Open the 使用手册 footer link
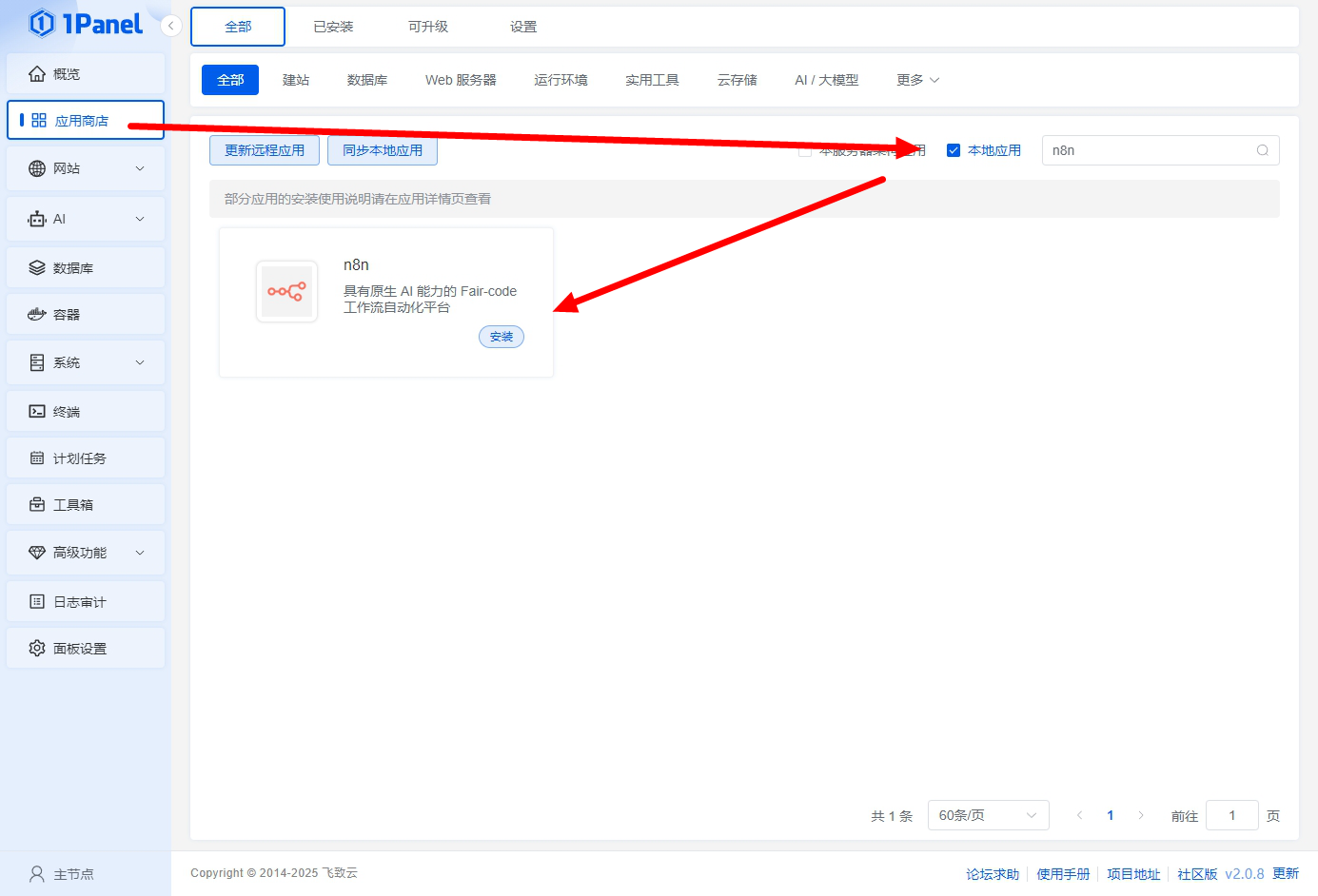This screenshot has width=1318, height=896. (1063, 874)
